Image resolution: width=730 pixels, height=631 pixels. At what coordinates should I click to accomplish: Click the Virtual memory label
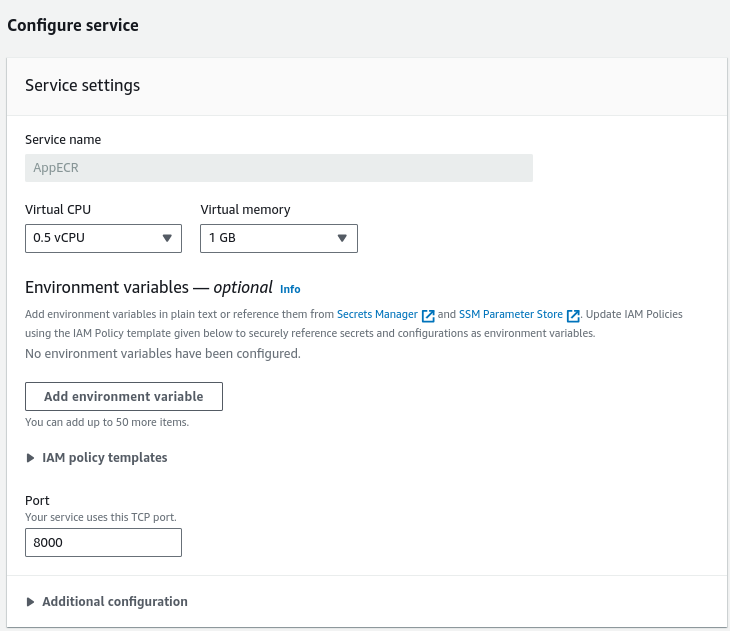point(245,210)
